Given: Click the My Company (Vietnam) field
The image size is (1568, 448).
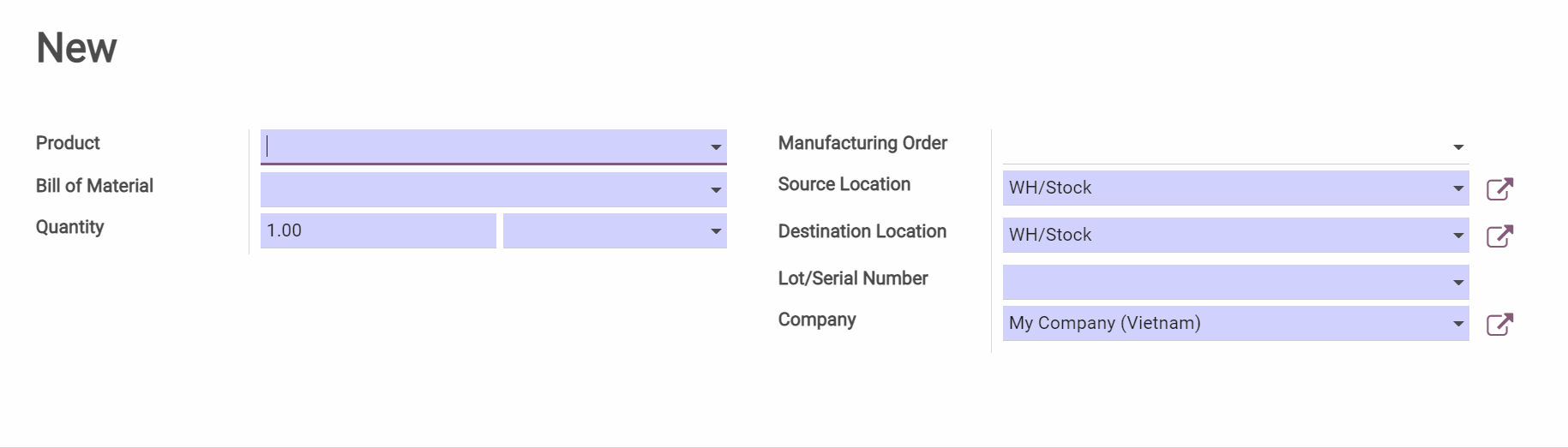Looking at the screenshot, I should point(1105,323).
